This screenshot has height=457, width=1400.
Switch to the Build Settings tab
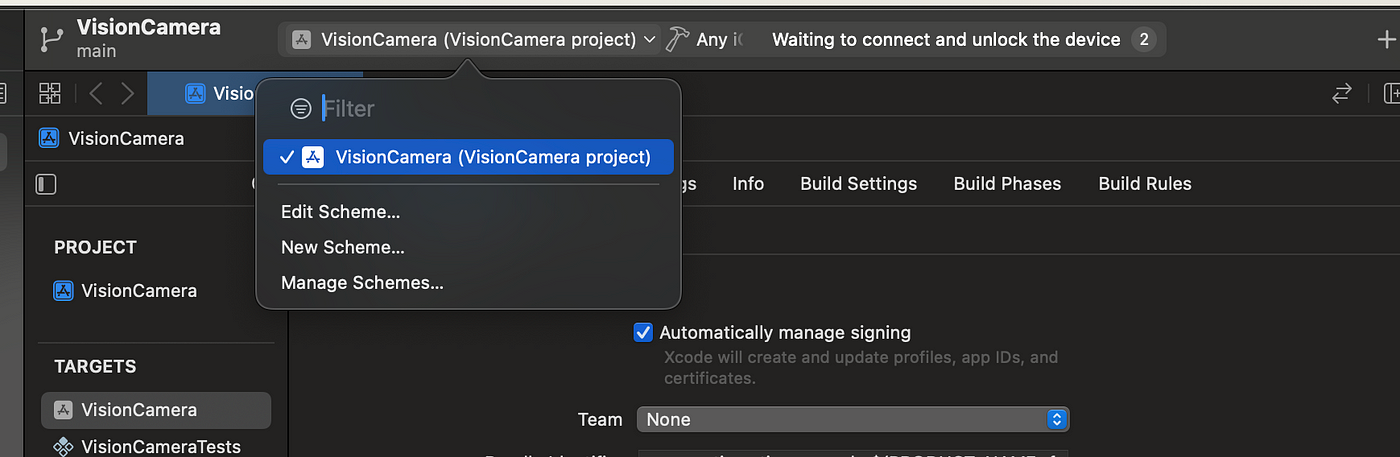pyautogui.click(x=858, y=184)
